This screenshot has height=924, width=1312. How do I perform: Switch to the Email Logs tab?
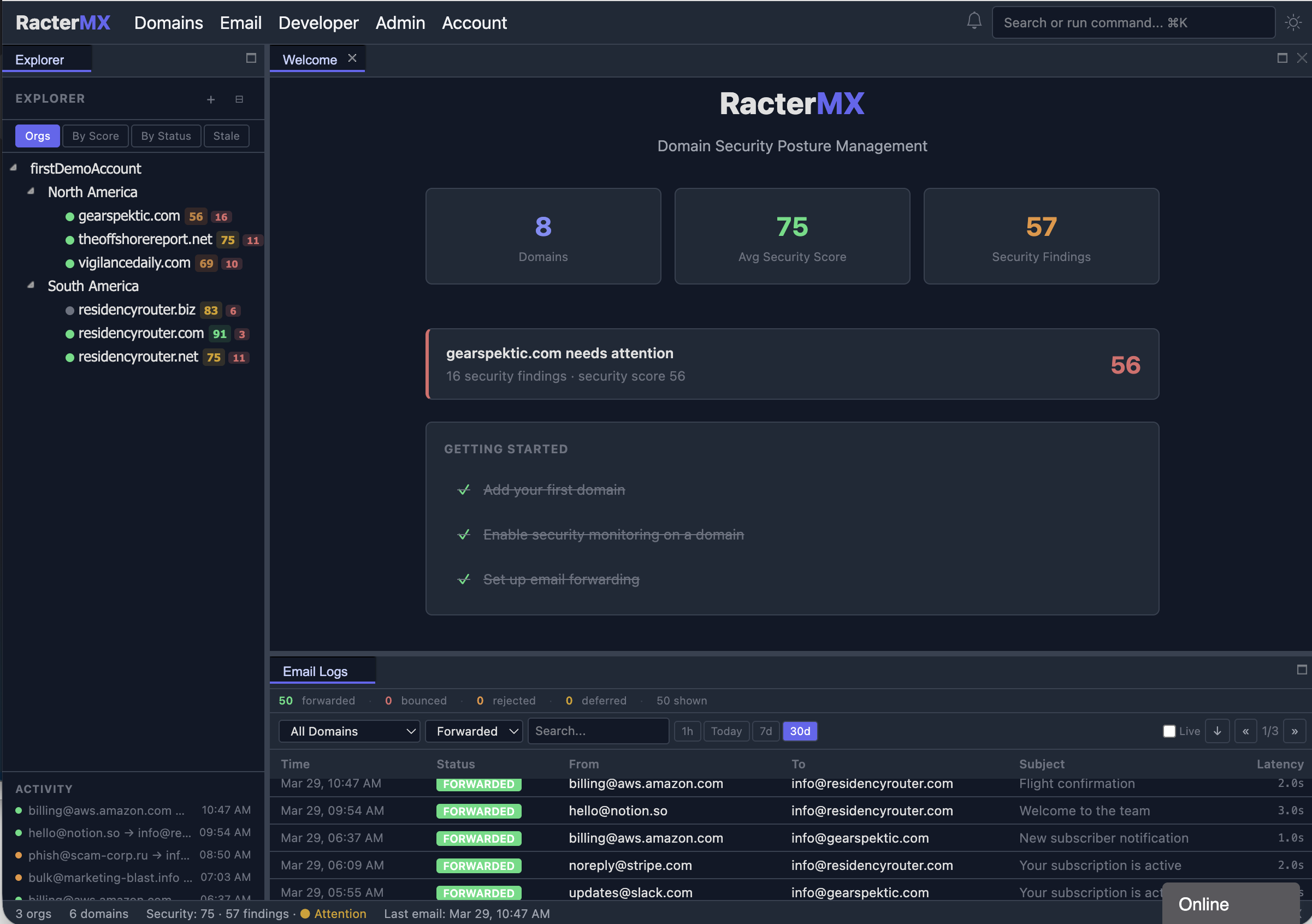(314, 671)
